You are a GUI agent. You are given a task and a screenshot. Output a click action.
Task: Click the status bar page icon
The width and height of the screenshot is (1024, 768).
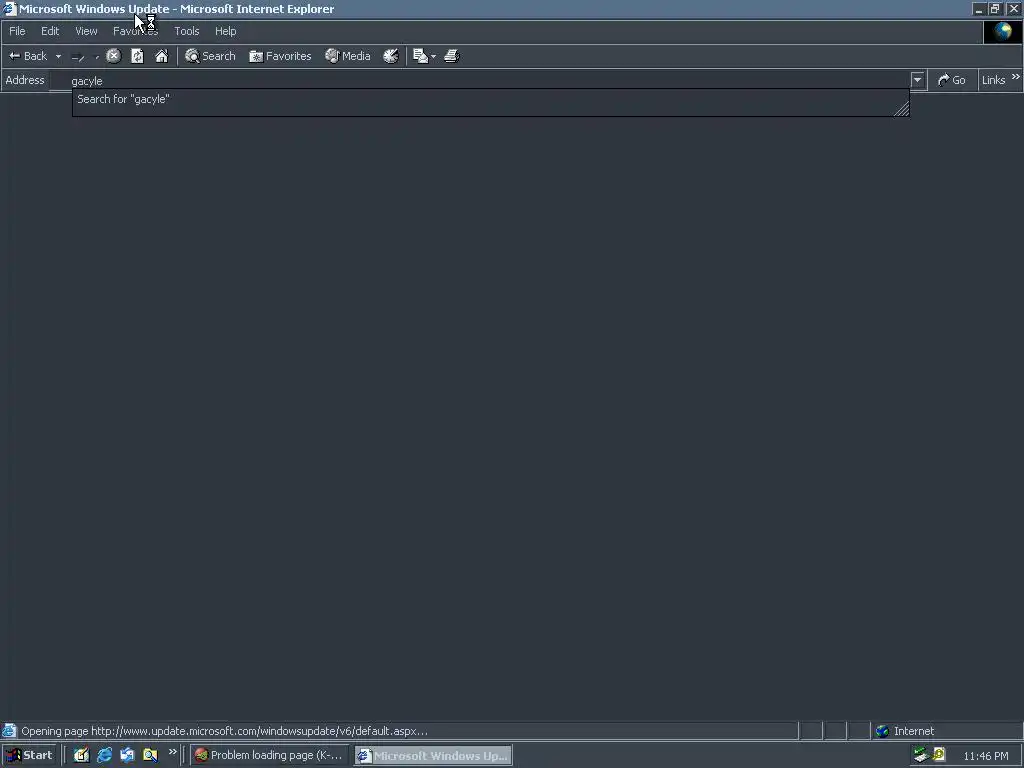click(9, 731)
